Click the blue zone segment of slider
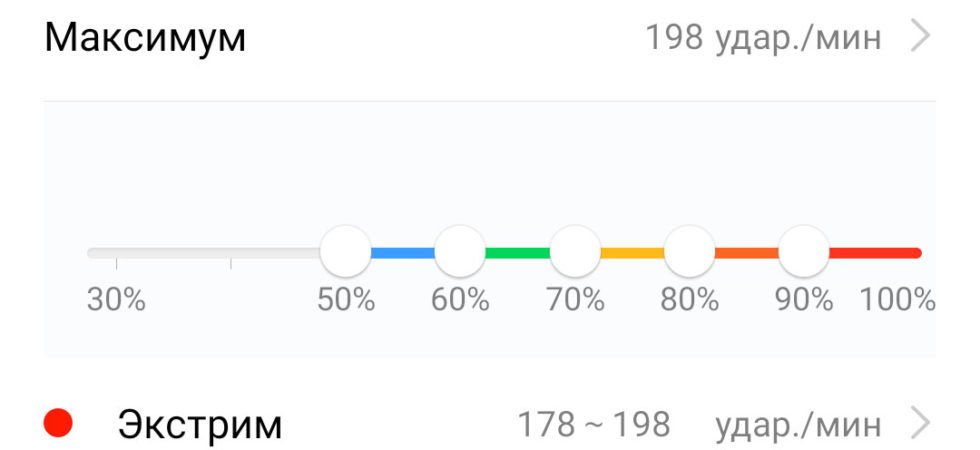980x450 pixels. click(402, 252)
